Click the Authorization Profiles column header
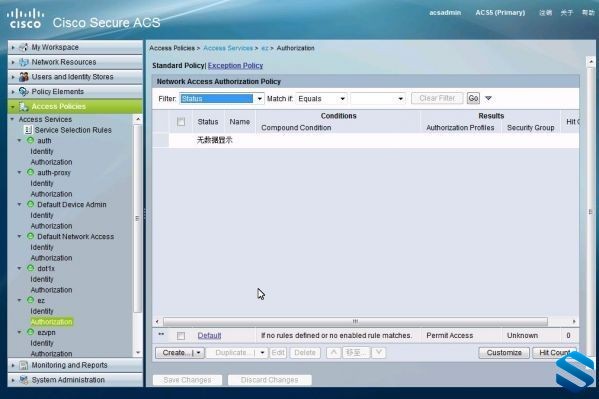599x399 pixels. 460,128
